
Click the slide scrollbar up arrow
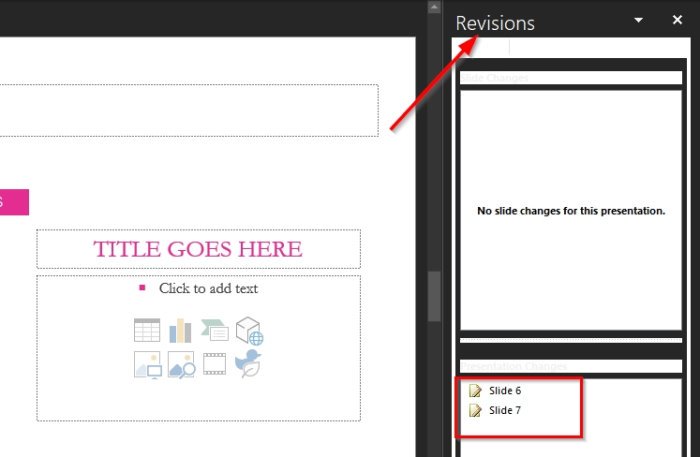click(434, 7)
